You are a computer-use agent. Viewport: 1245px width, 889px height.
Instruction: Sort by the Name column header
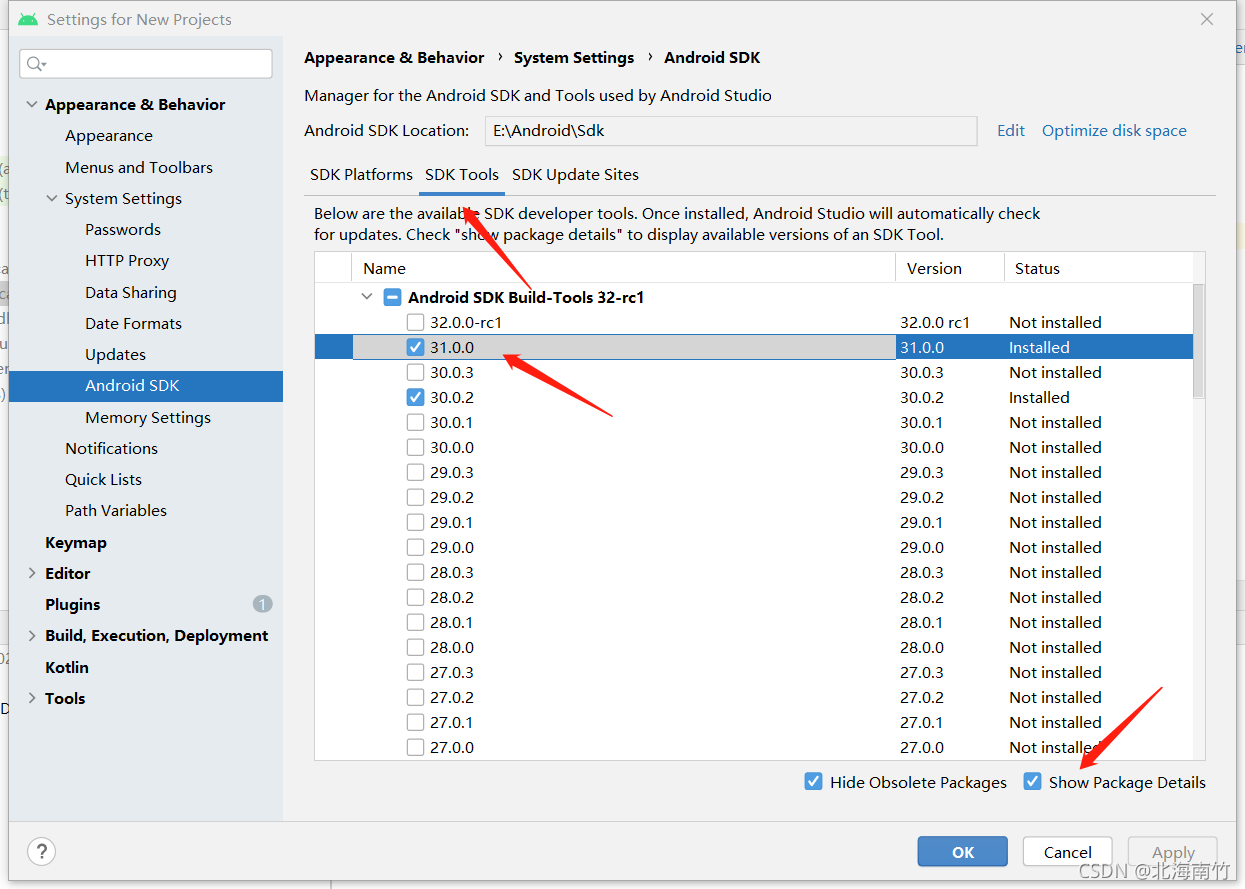[623, 268]
